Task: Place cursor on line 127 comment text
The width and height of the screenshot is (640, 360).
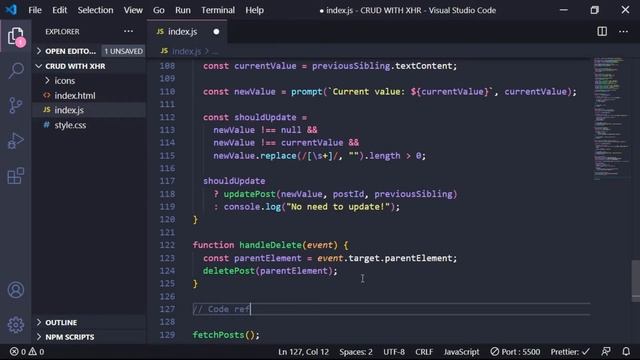Action: coord(222,309)
